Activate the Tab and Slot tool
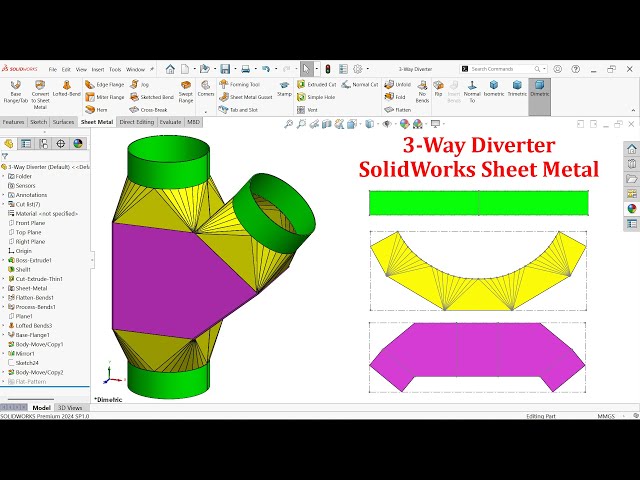Screen dimensions: 640x480 click(238, 110)
